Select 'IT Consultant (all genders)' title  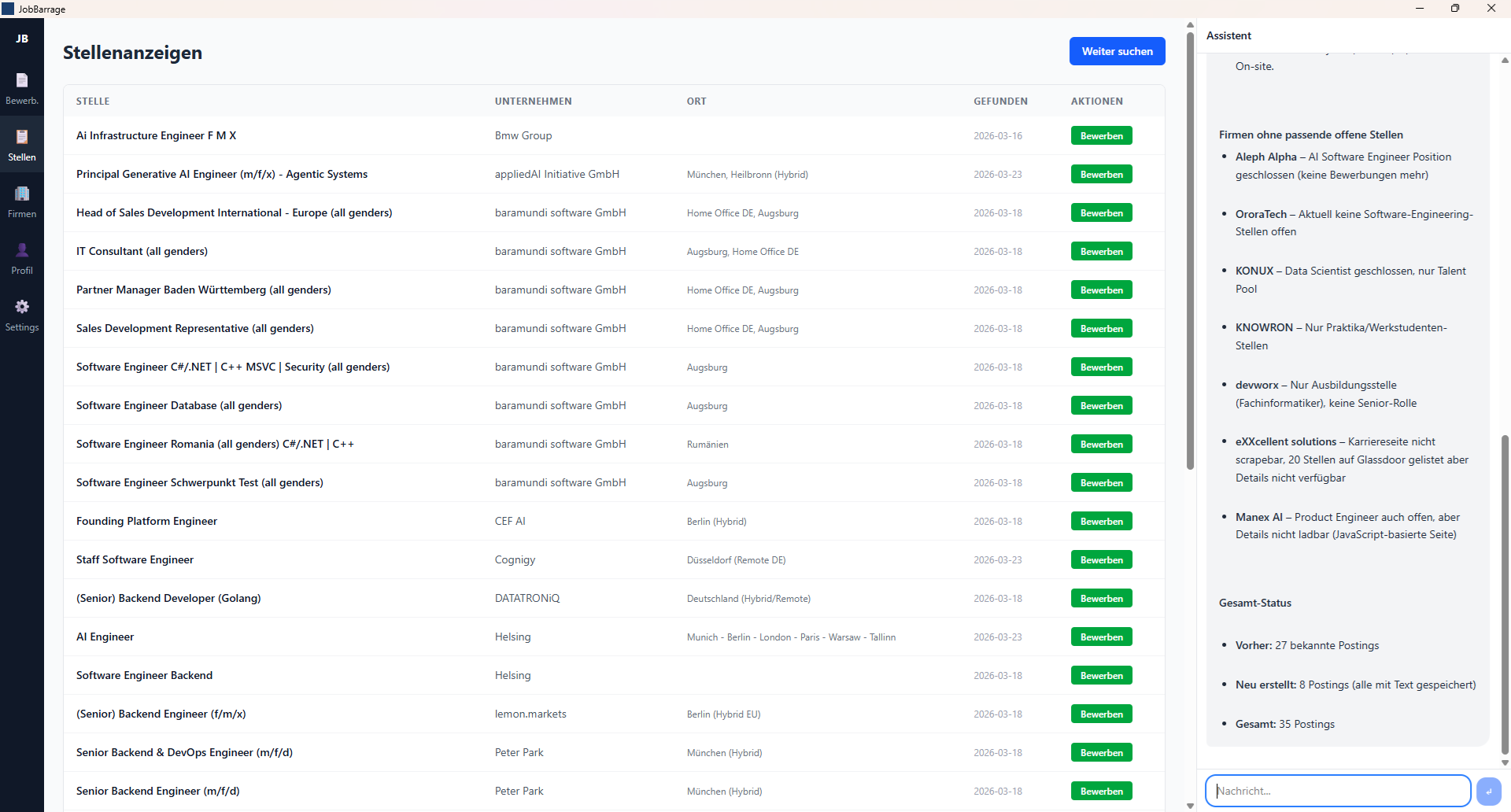[142, 251]
